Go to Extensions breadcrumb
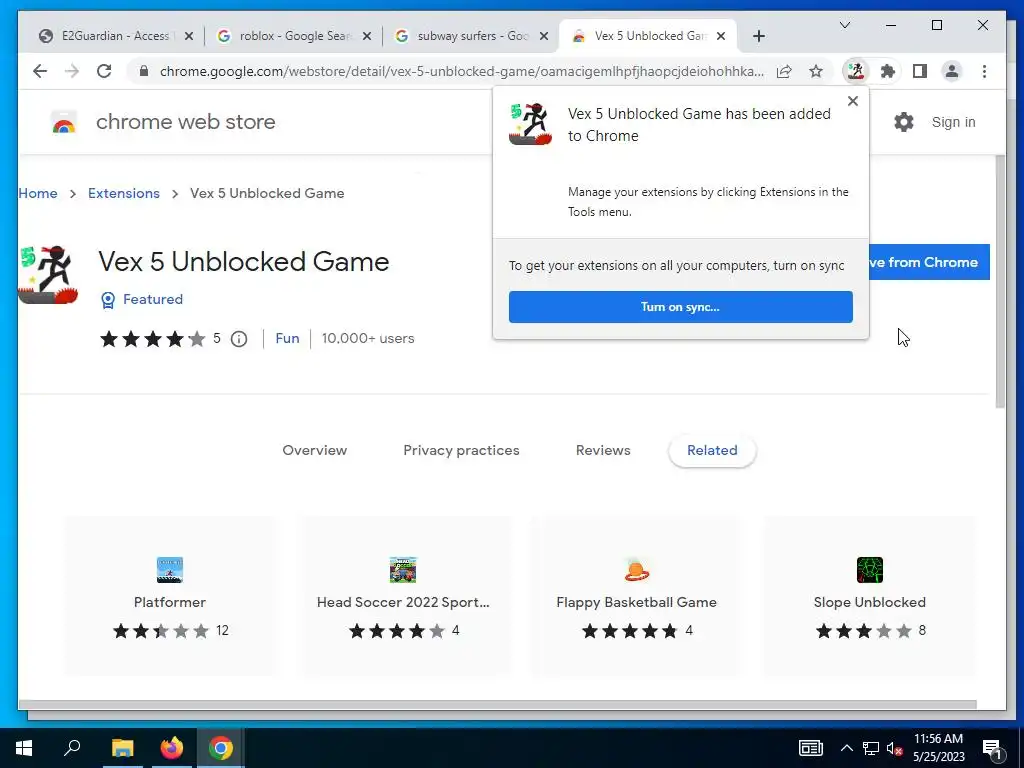This screenshot has width=1024, height=768. point(124,193)
